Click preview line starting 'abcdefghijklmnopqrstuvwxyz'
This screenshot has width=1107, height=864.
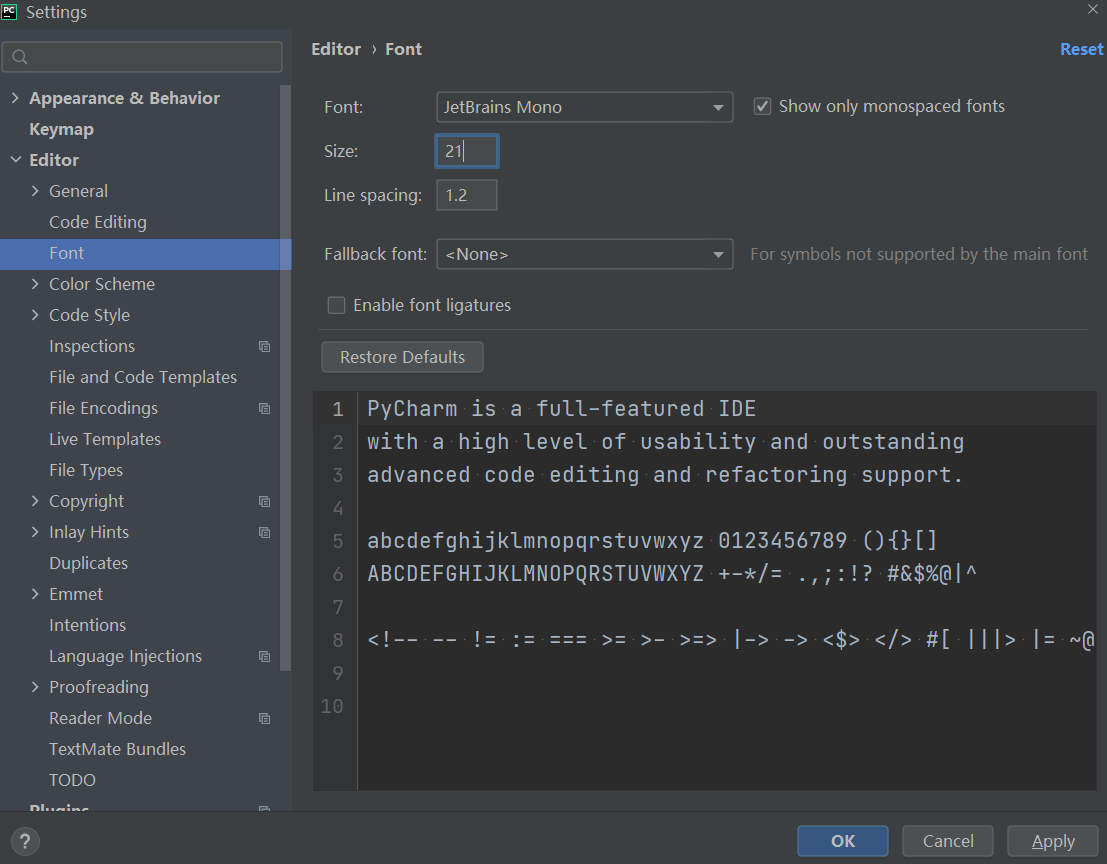(x=652, y=541)
